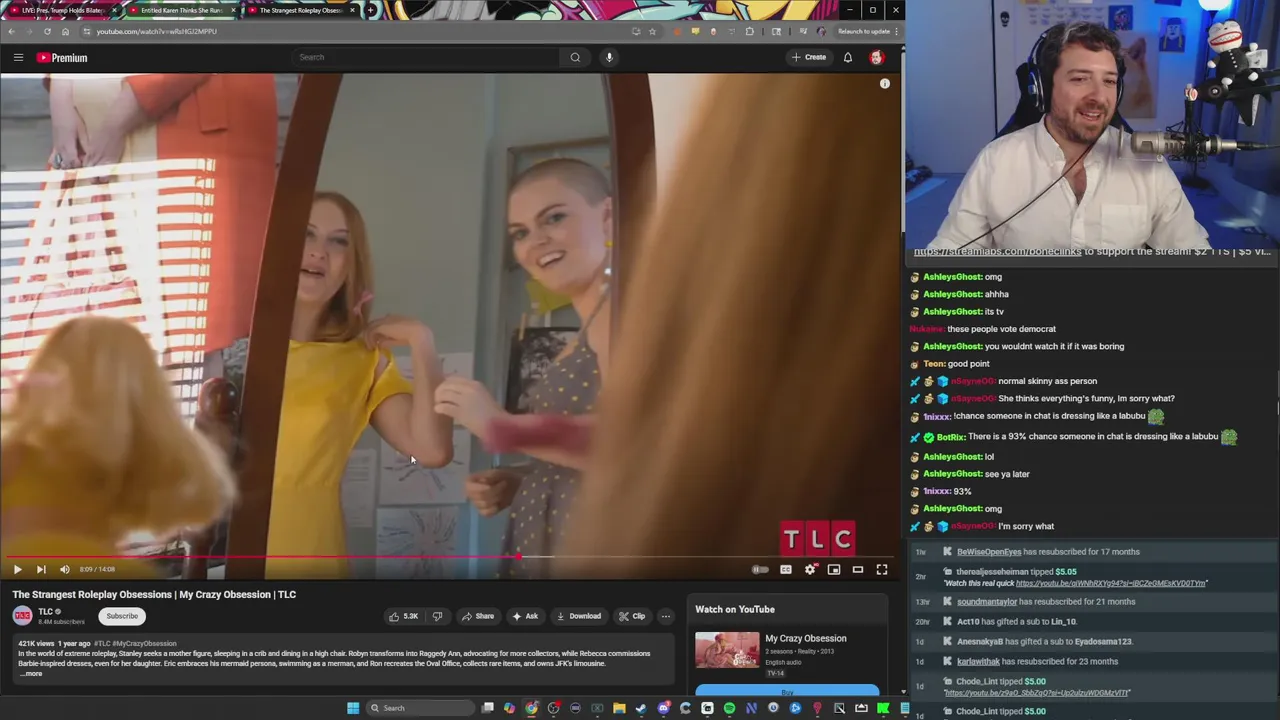Click the Ask button

pos(525,616)
